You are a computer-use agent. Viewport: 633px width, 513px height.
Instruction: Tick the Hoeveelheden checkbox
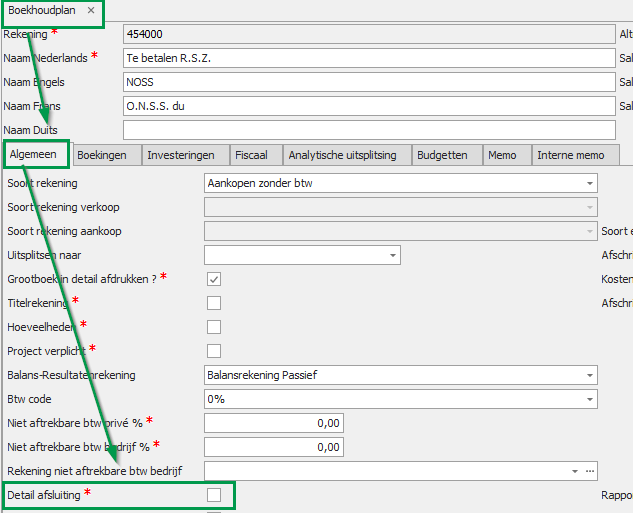coord(214,326)
